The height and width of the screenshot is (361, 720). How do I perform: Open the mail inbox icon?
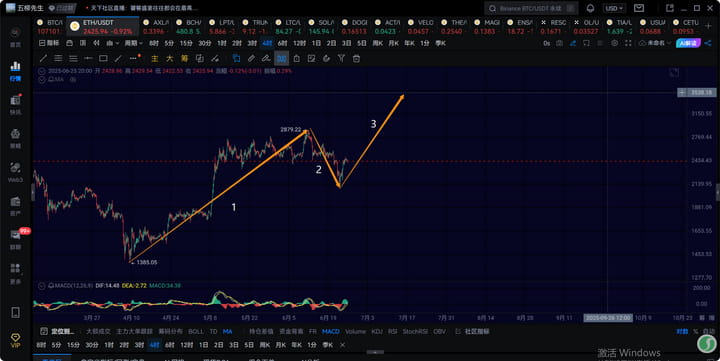click(x=639, y=8)
